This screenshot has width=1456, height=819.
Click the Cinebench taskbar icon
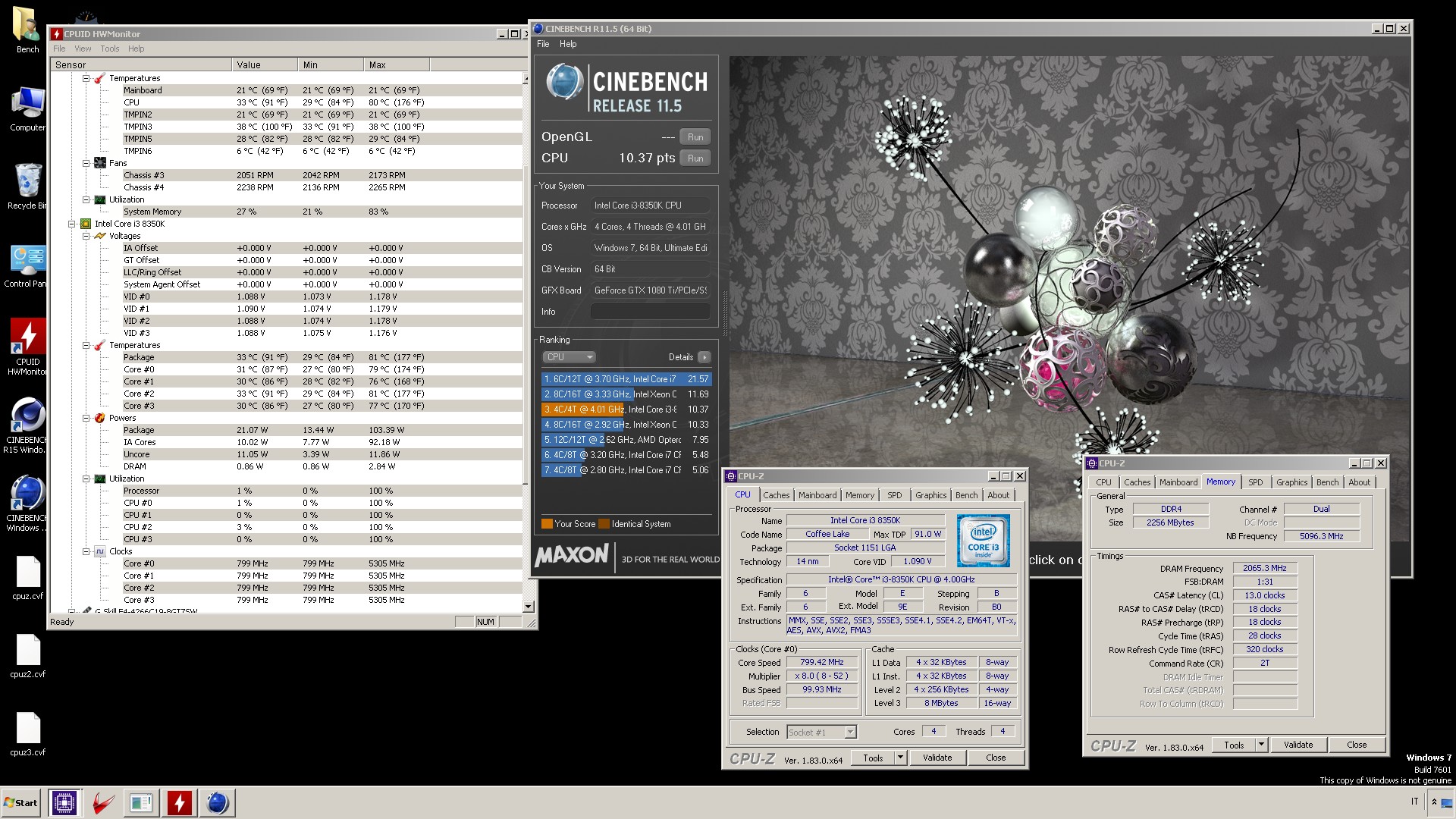tap(217, 802)
